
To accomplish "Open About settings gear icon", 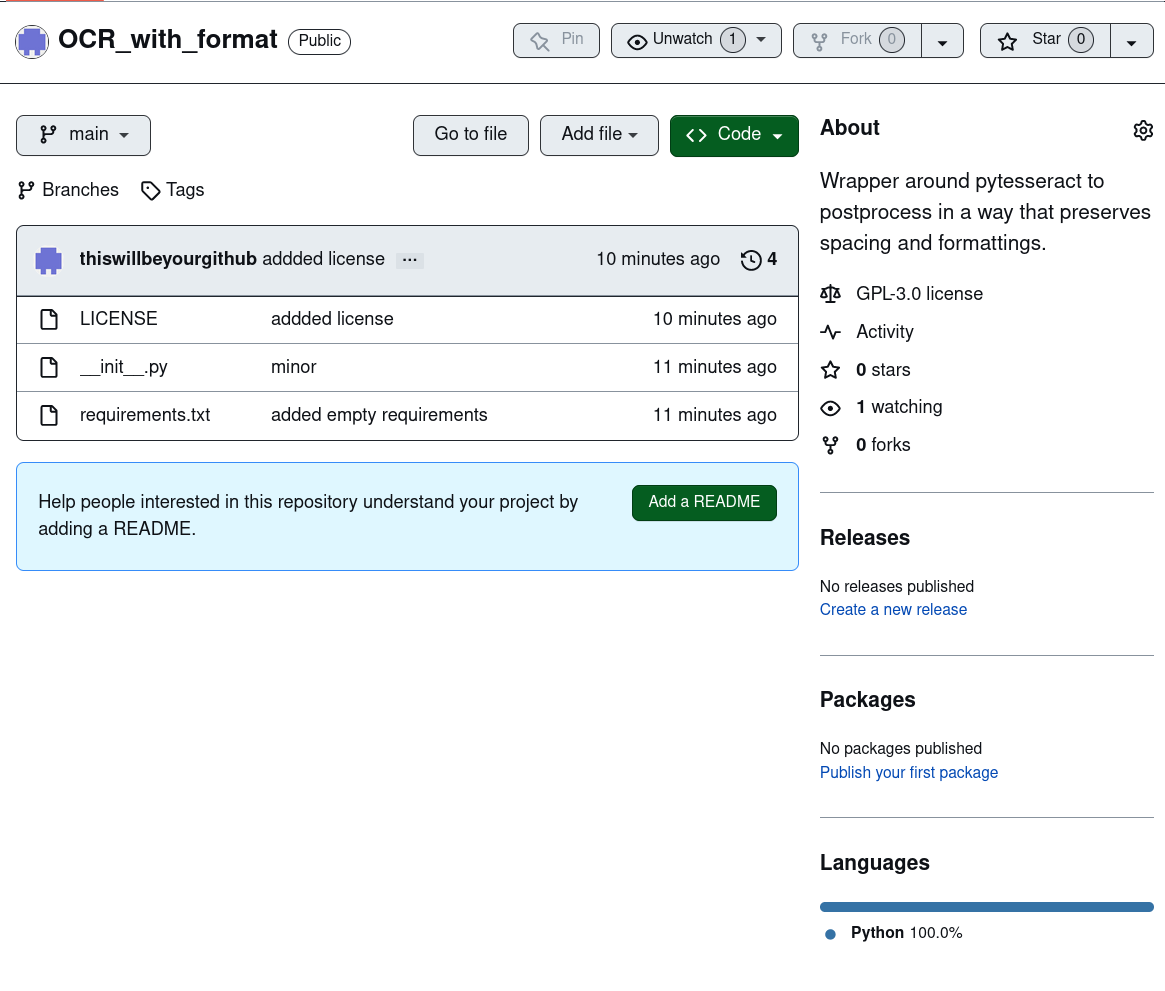I will click(1143, 130).
